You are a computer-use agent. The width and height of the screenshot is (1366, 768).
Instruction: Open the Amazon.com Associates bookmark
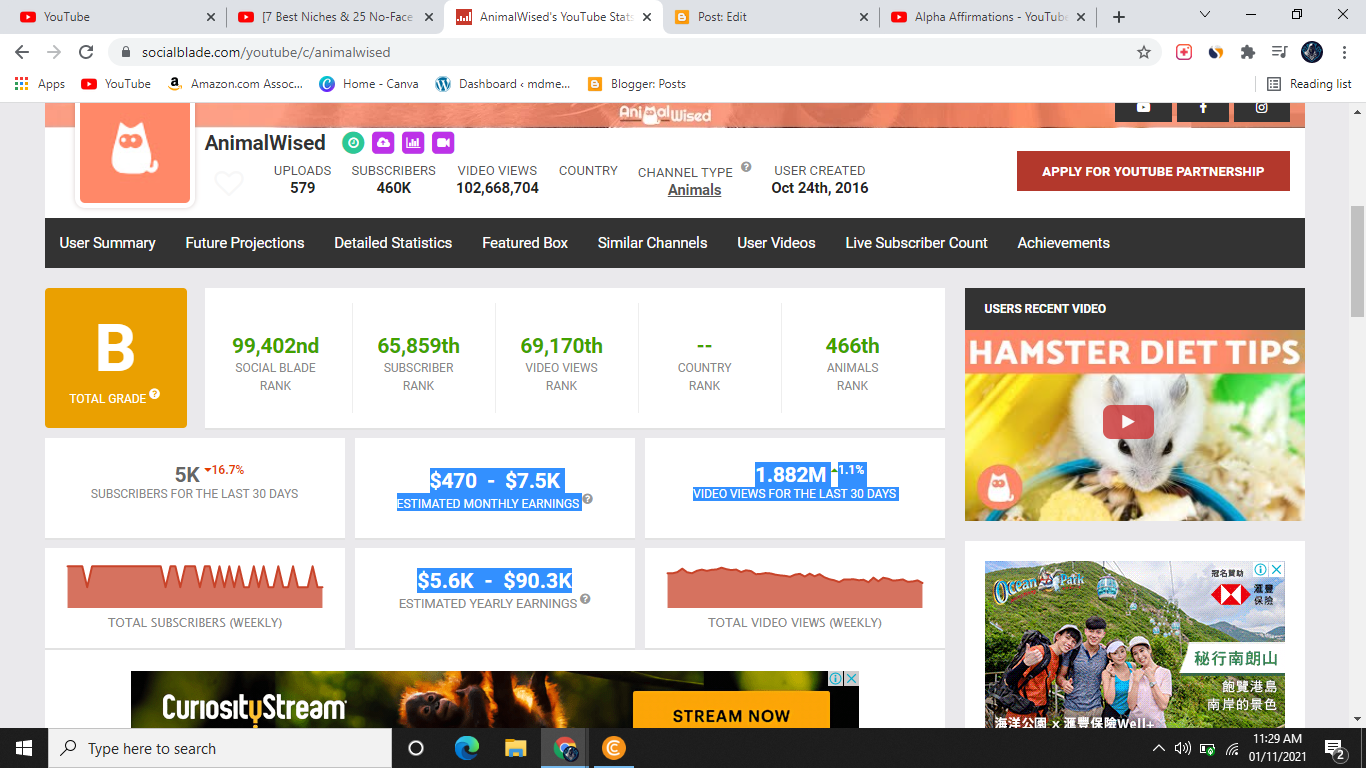pyautogui.click(x=235, y=84)
